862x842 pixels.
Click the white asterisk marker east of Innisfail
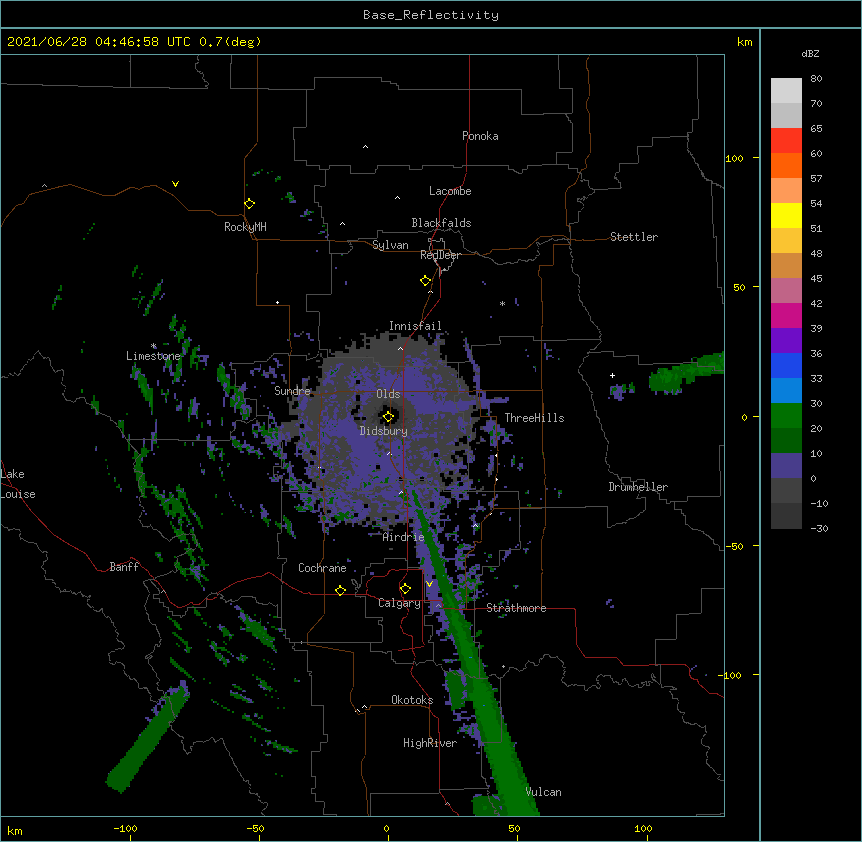point(502,303)
